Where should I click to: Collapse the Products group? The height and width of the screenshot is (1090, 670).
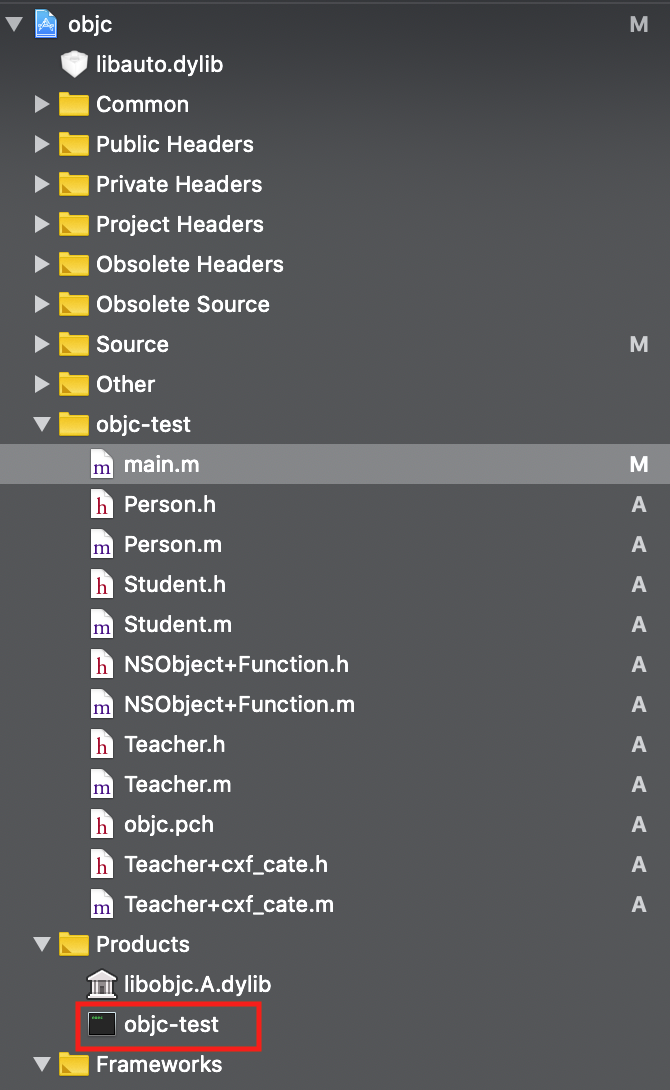pyautogui.click(x=41, y=944)
